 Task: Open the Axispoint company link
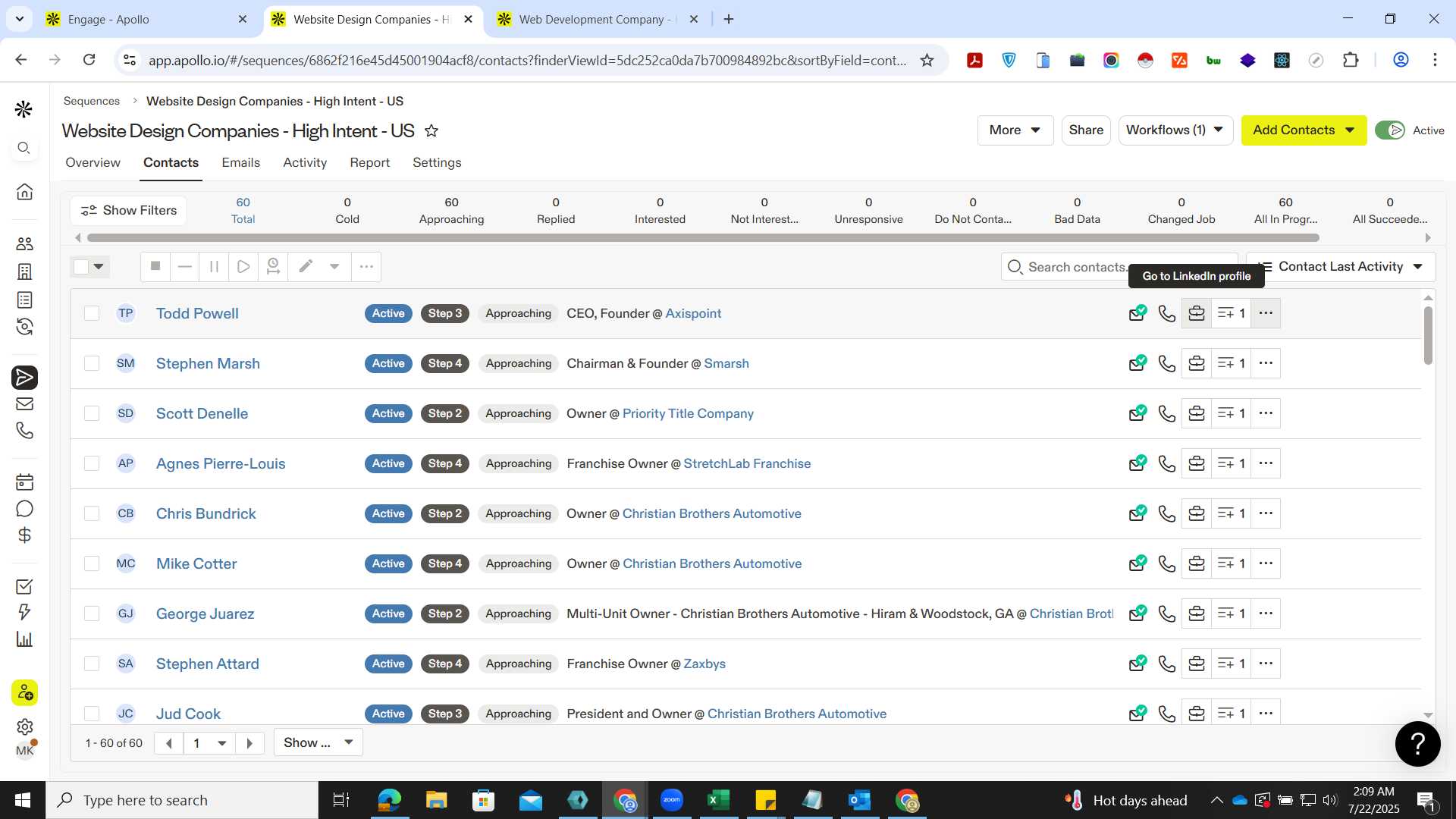point(693,313)
